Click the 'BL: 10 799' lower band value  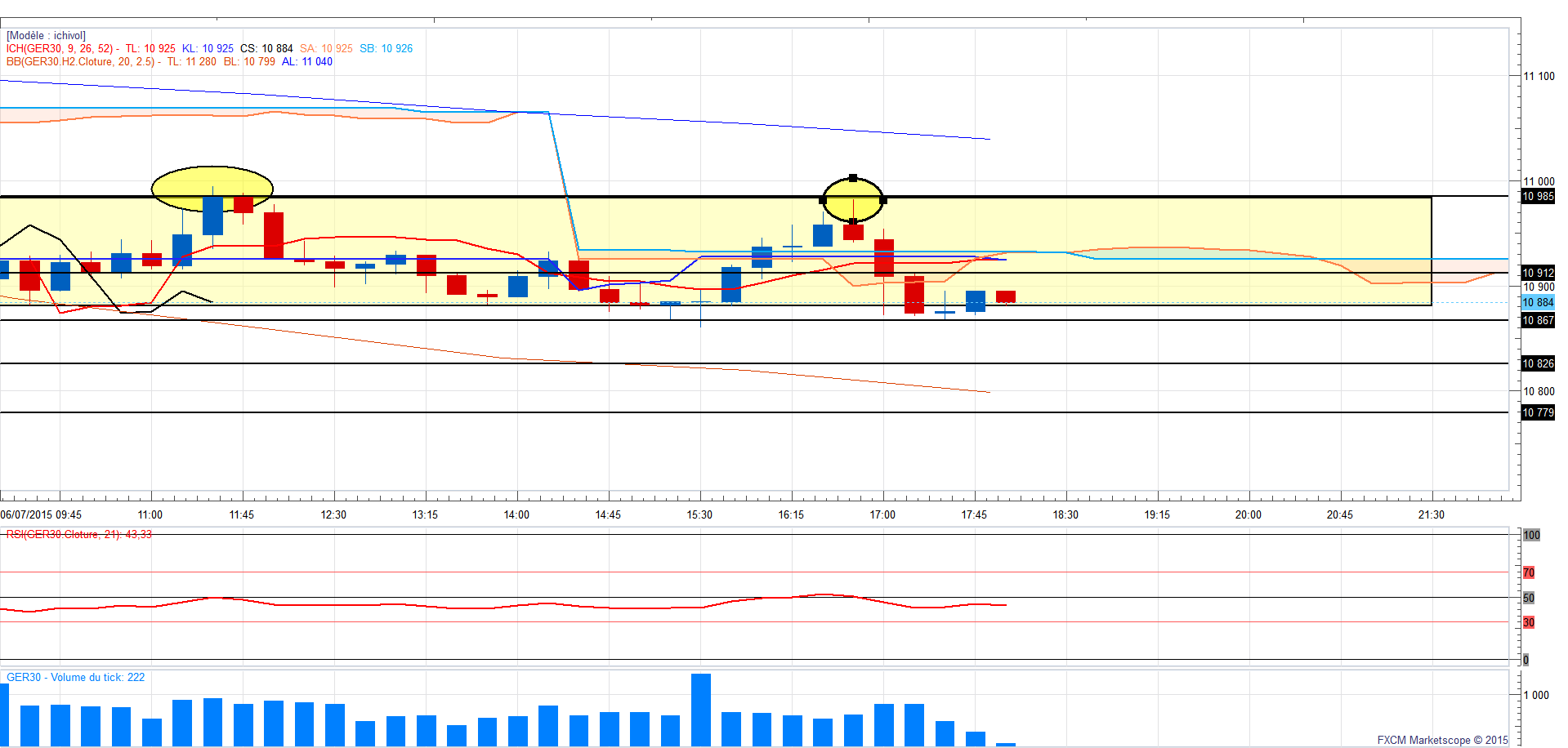[x=249, y=62]
